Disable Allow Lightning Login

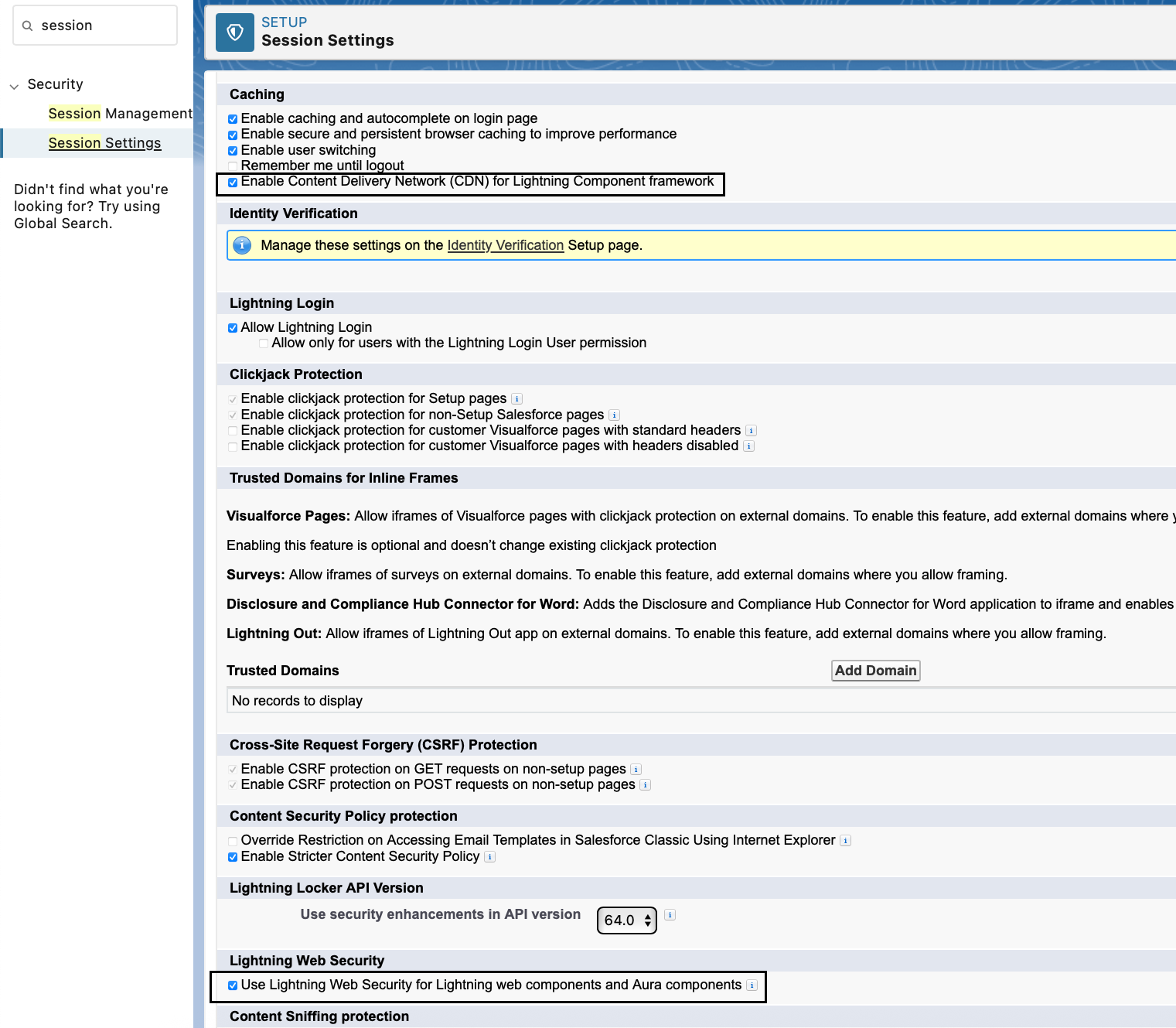pos(232,327)
